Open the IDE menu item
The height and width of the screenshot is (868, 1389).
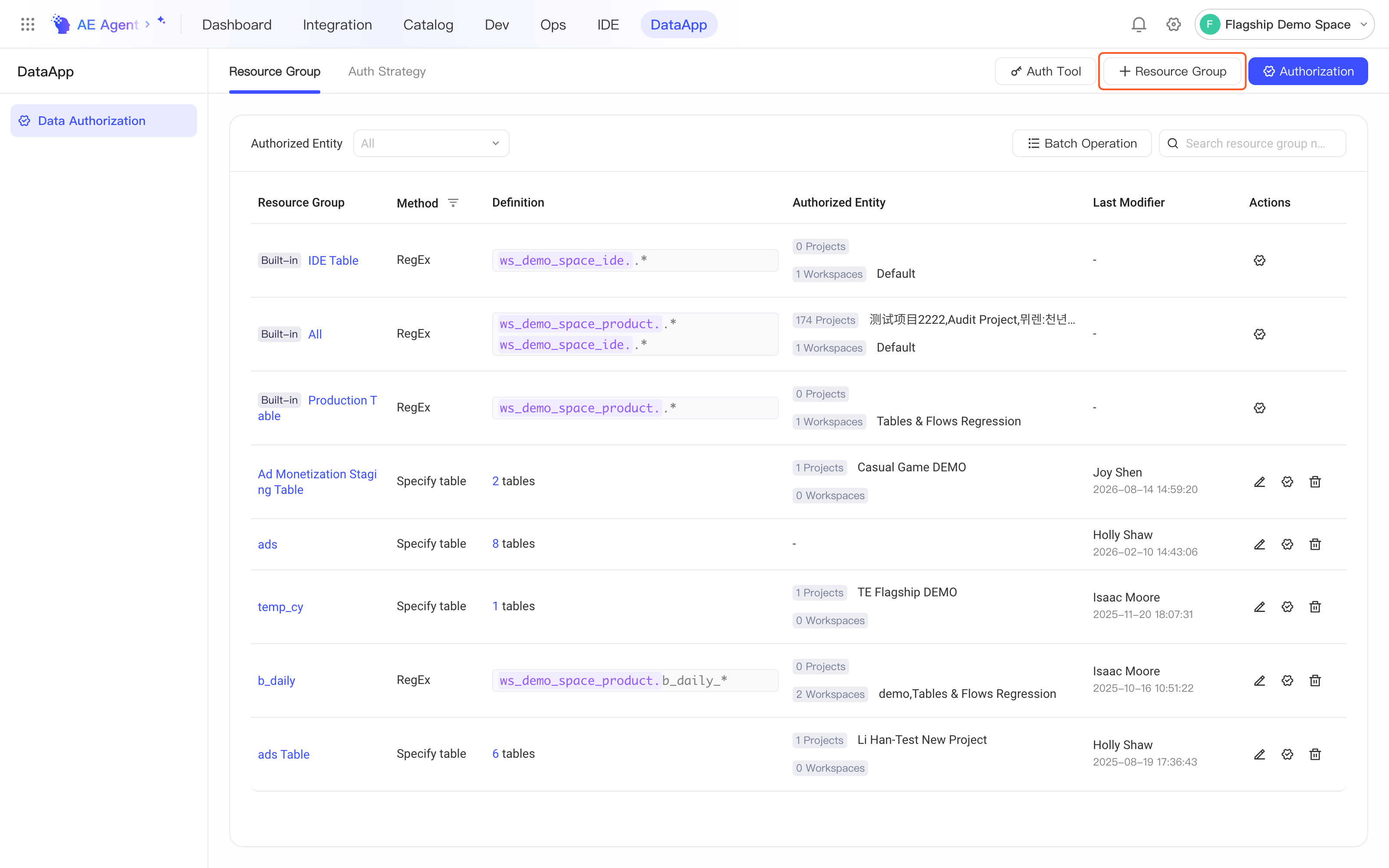(x=608, y=24)
